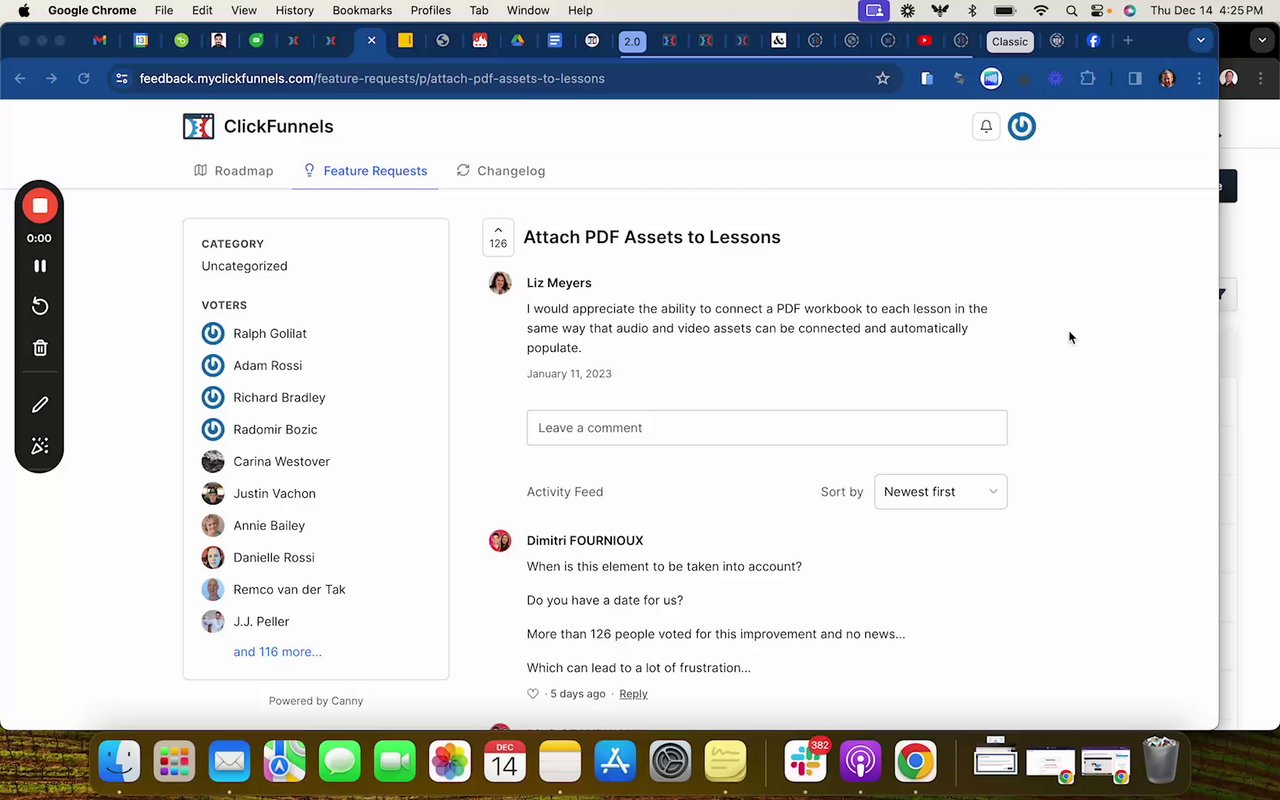Open the Bluetooth menu
This screenshot has width=1280, height=800.
[972, 10]
